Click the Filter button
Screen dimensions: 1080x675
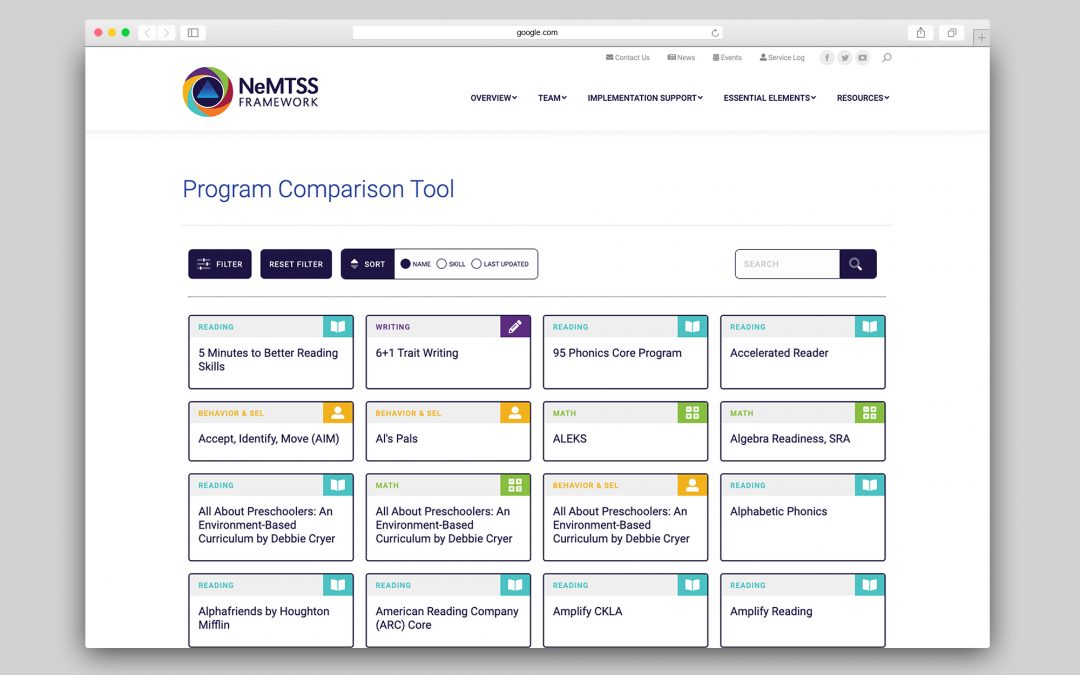point(220,264)
